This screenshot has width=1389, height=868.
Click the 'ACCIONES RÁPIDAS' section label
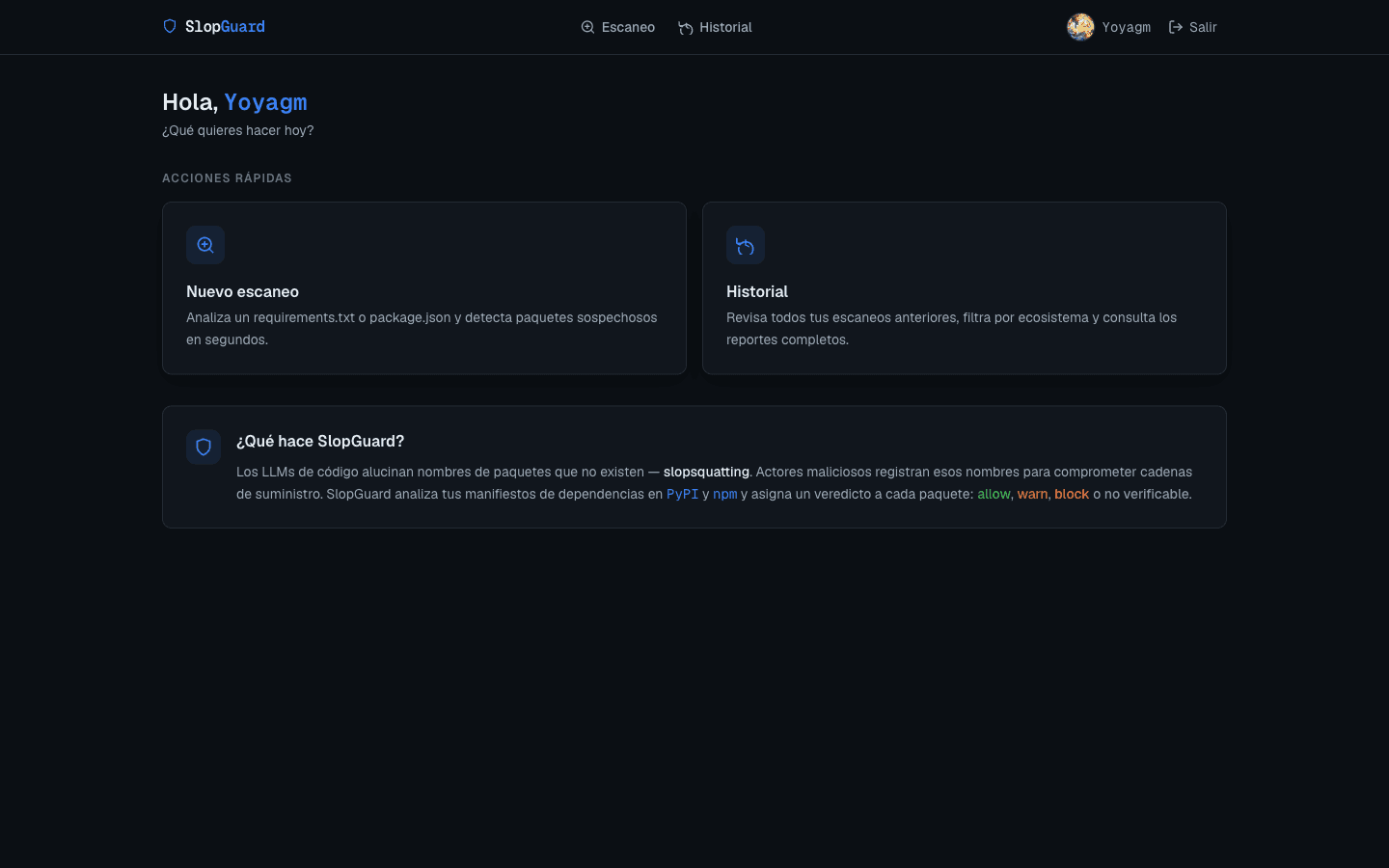pos(227,178)
